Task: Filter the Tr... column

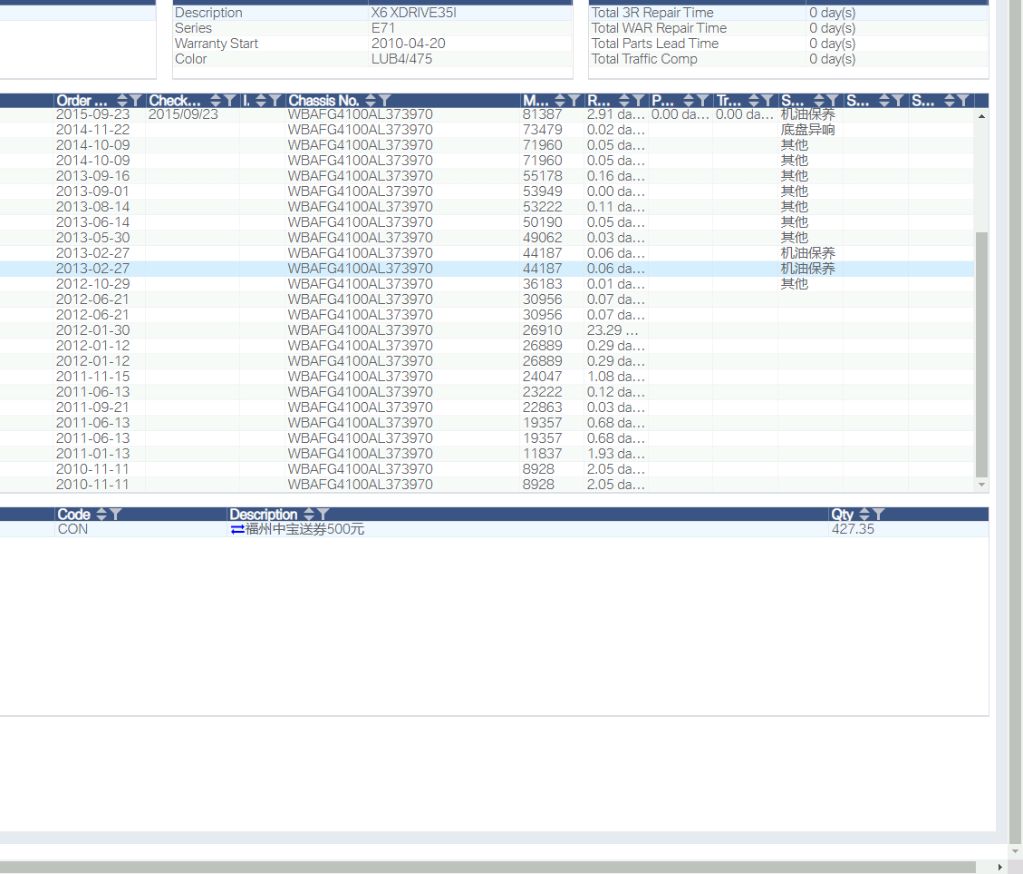Action: [767, 100]
